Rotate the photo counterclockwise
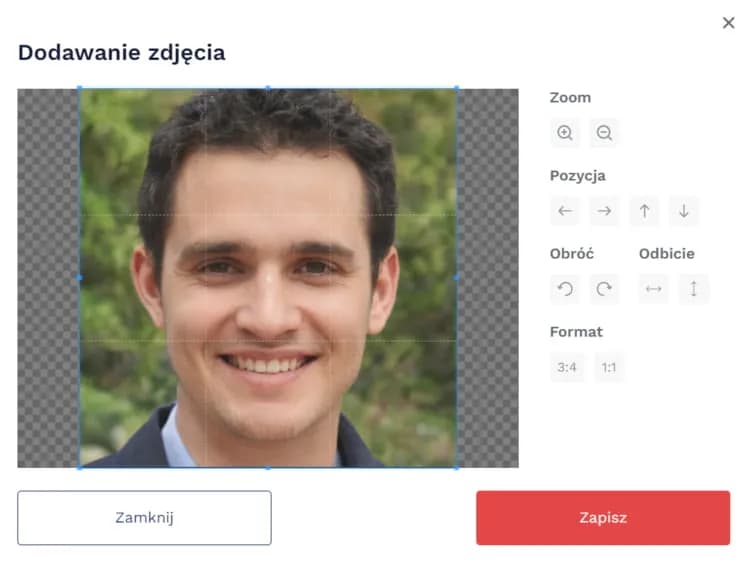Viewport: 750px width, 565px height. point(565,289)
